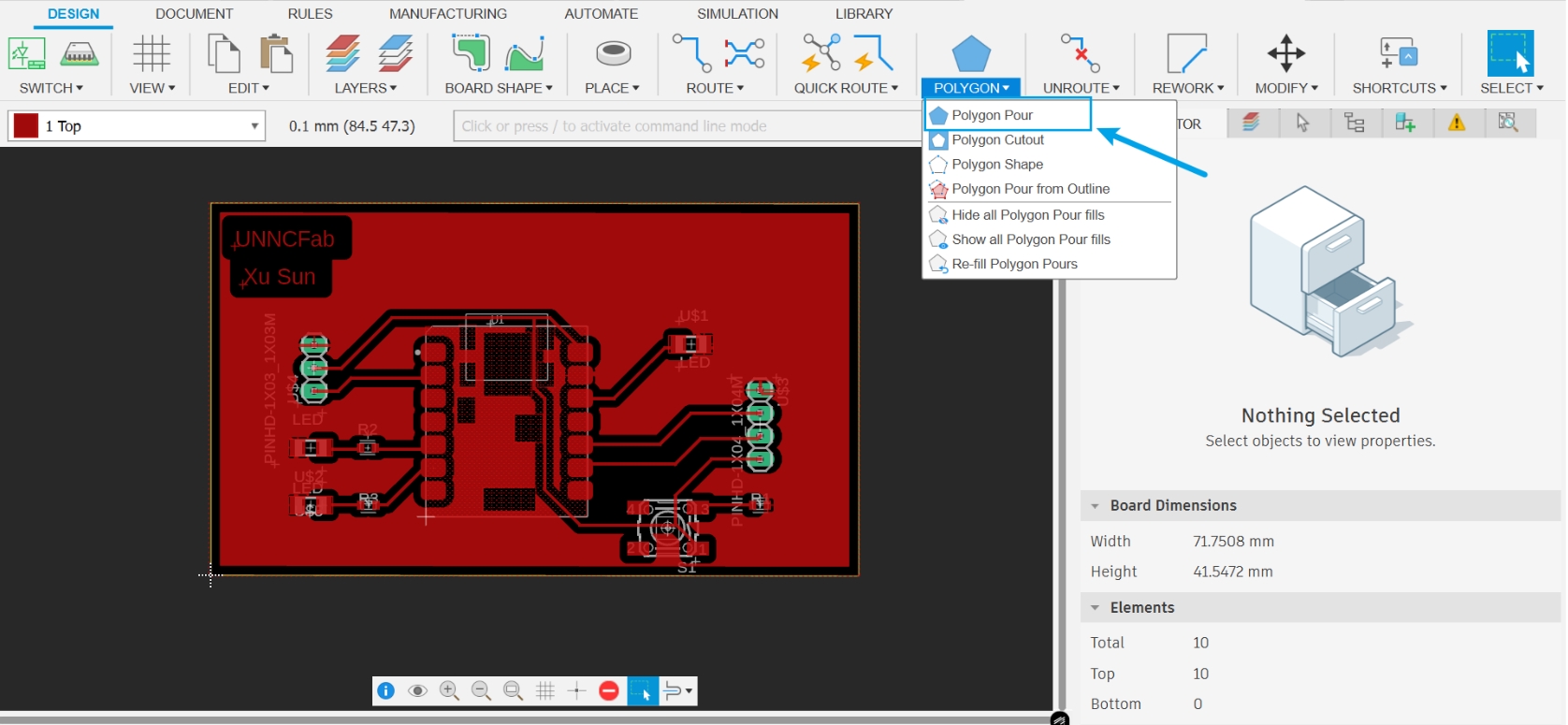Click the Polygon pentagon icon in the ribbon
This screenshot has width=1568, height=725.
click(x=971, y=54)
